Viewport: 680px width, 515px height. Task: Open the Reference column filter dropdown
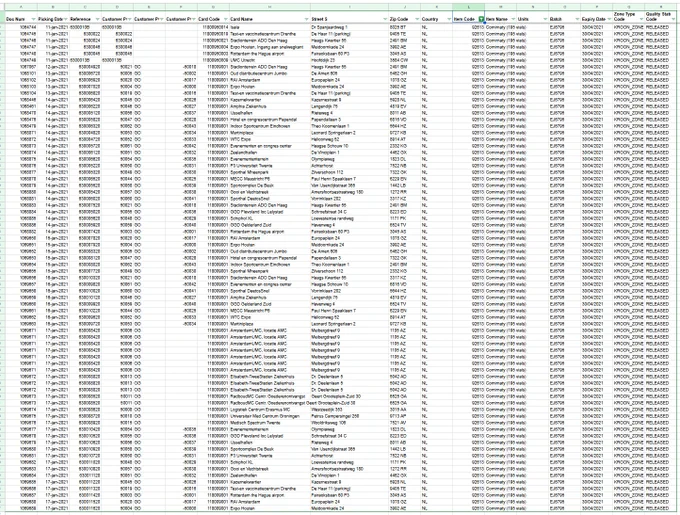[x=98, y=19]
